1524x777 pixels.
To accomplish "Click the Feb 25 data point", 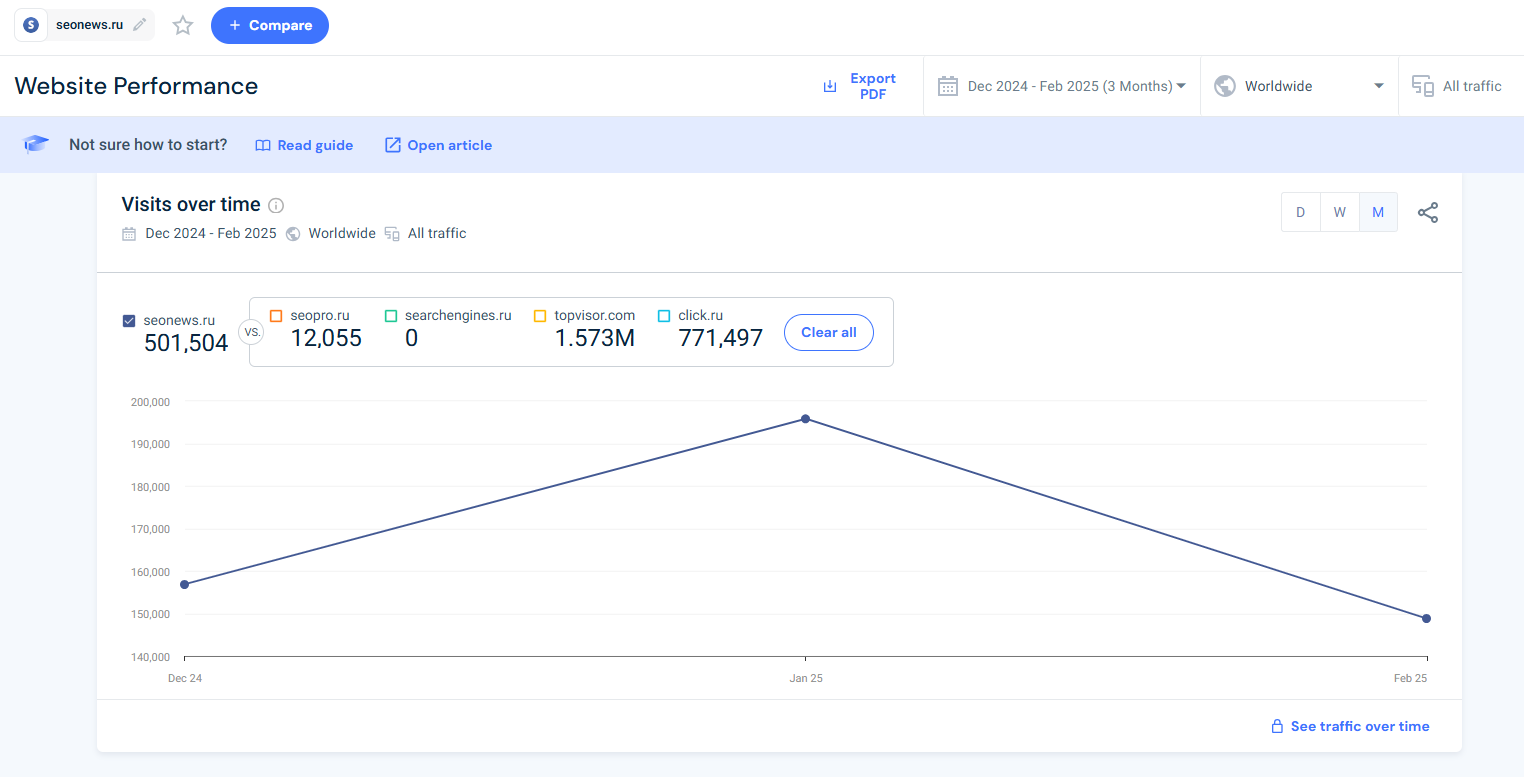I will pos(1426,618).
